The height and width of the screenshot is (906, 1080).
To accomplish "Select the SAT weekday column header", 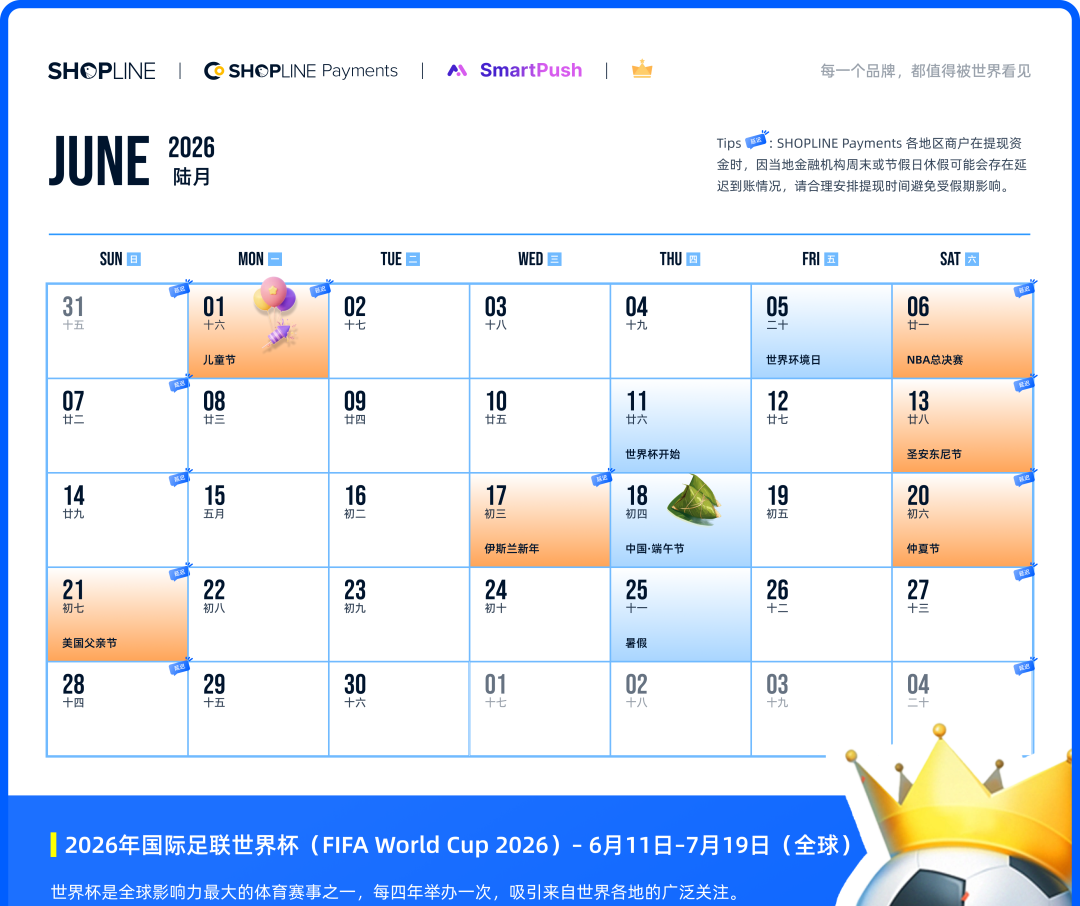I will [x=958, y=259].
